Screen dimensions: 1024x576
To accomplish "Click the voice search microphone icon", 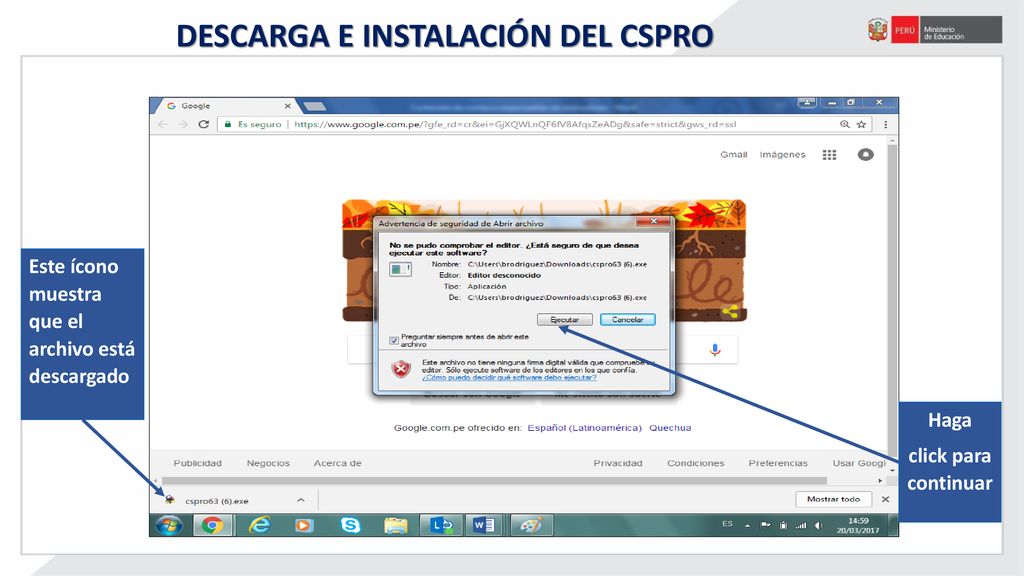I will [715, 350].
